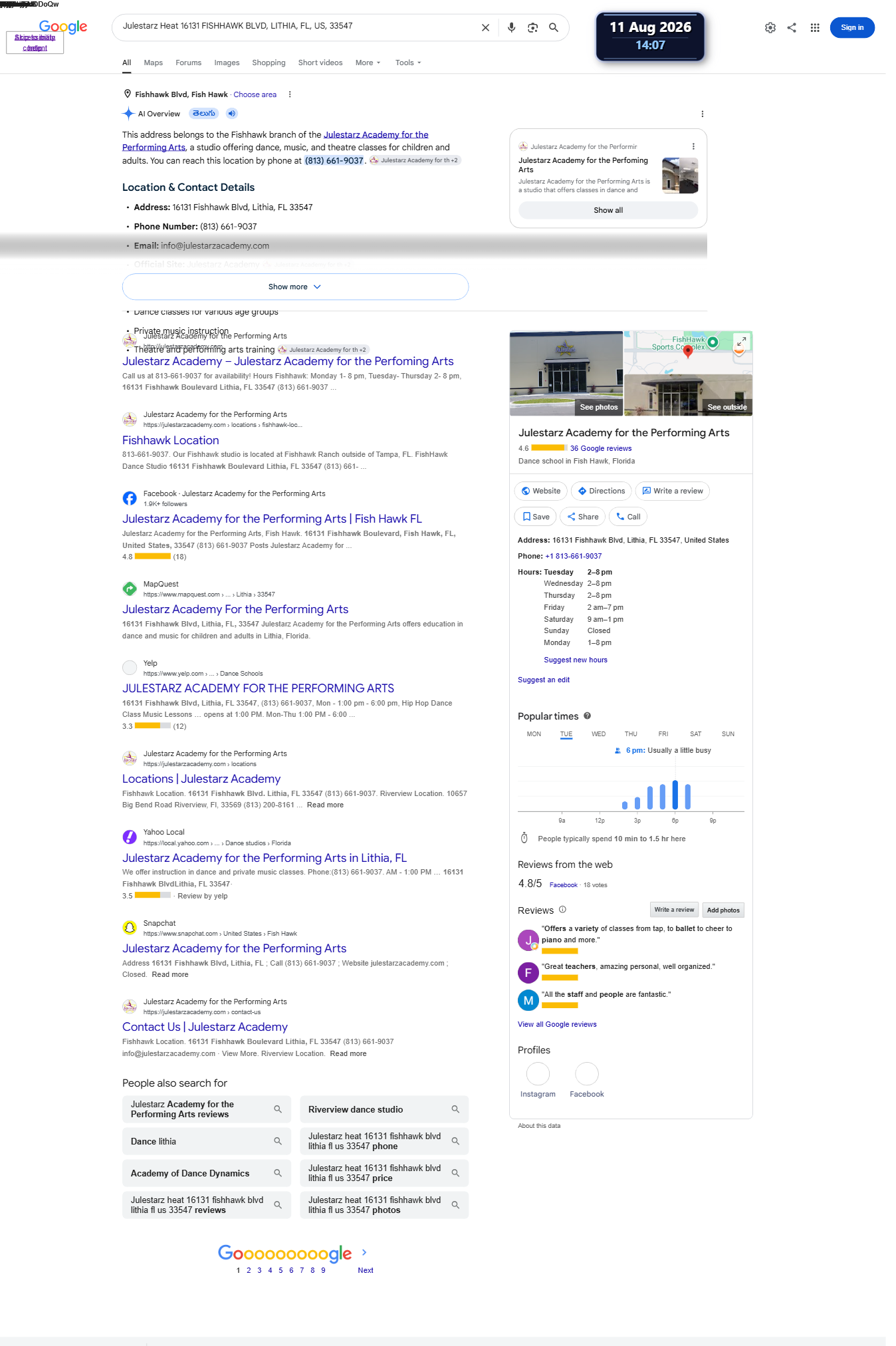Click share icon in the header
The height and width of the screenshot is (1346, 896).
(x=792, y=28)
